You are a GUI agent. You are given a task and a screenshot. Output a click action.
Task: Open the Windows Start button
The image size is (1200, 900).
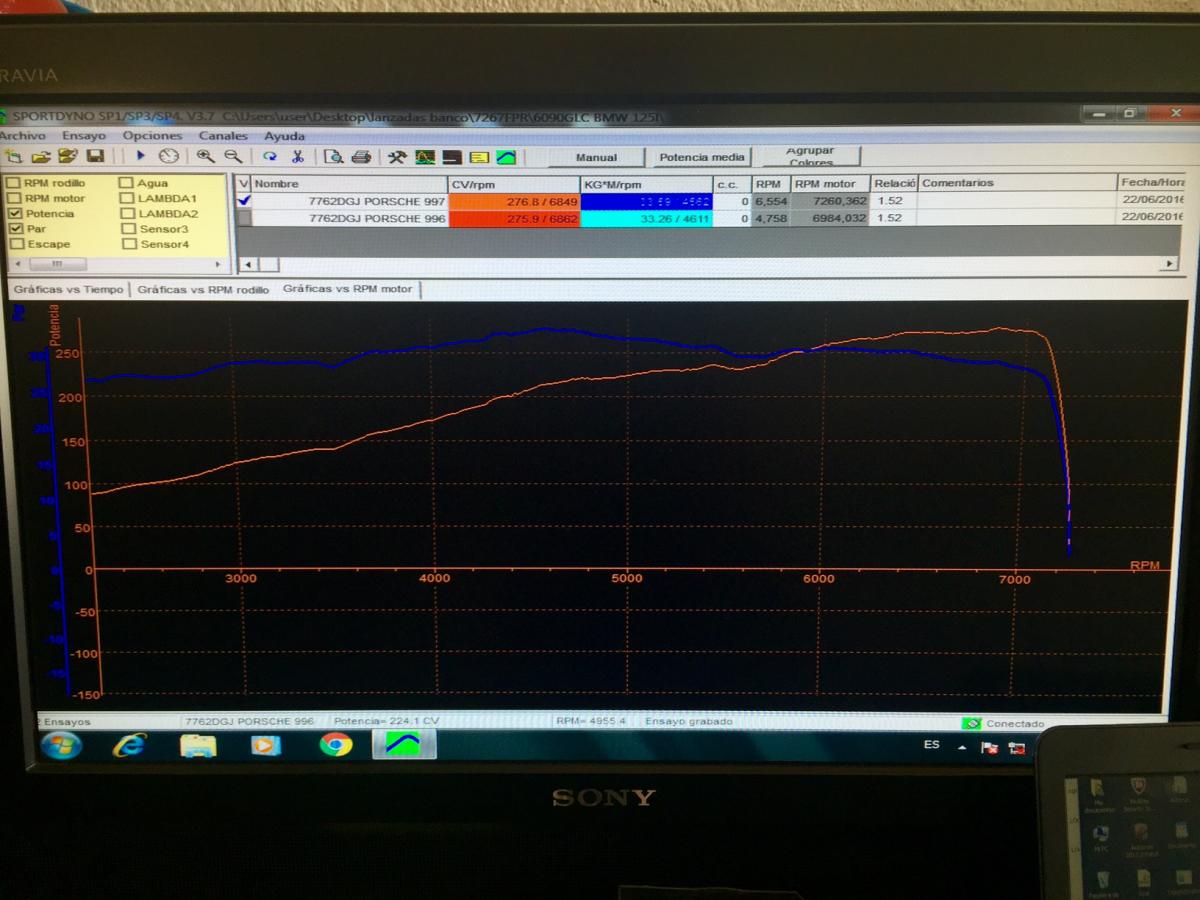[x=60, y=745]
